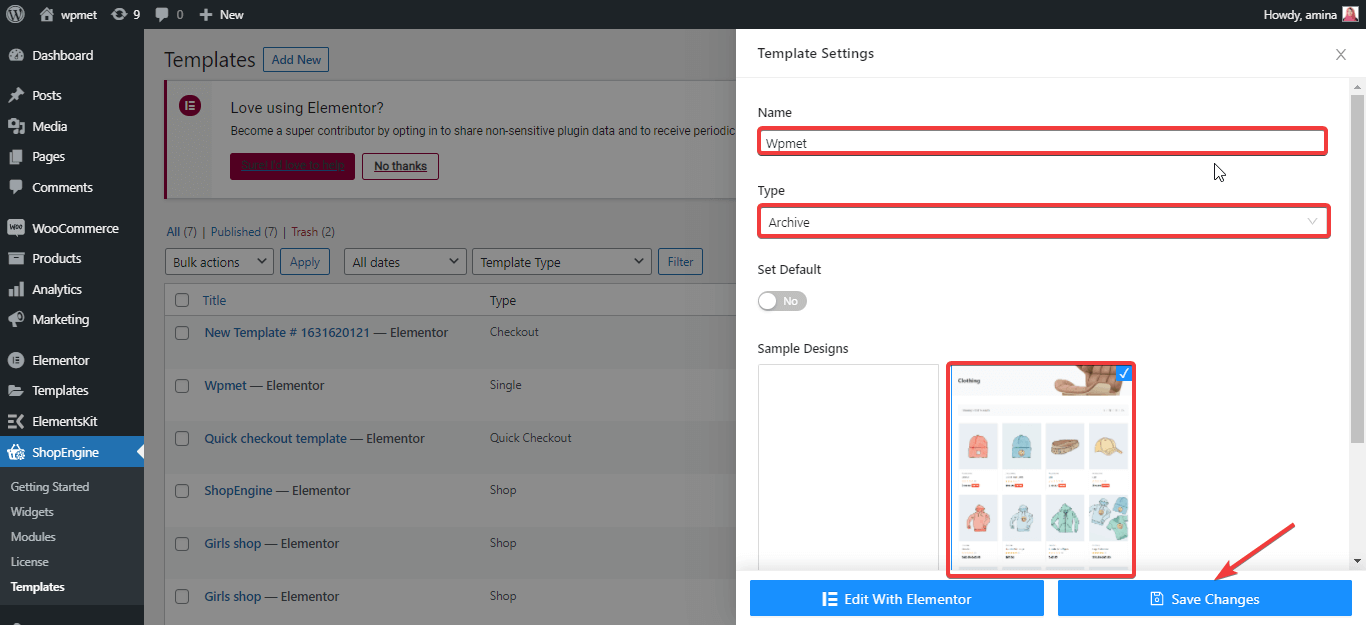The width and height of the screenshot is (1366, 625).
Task: Click the Template Settings panel scrollbar
Action: pyautogui.click(x=1357, y=268)
